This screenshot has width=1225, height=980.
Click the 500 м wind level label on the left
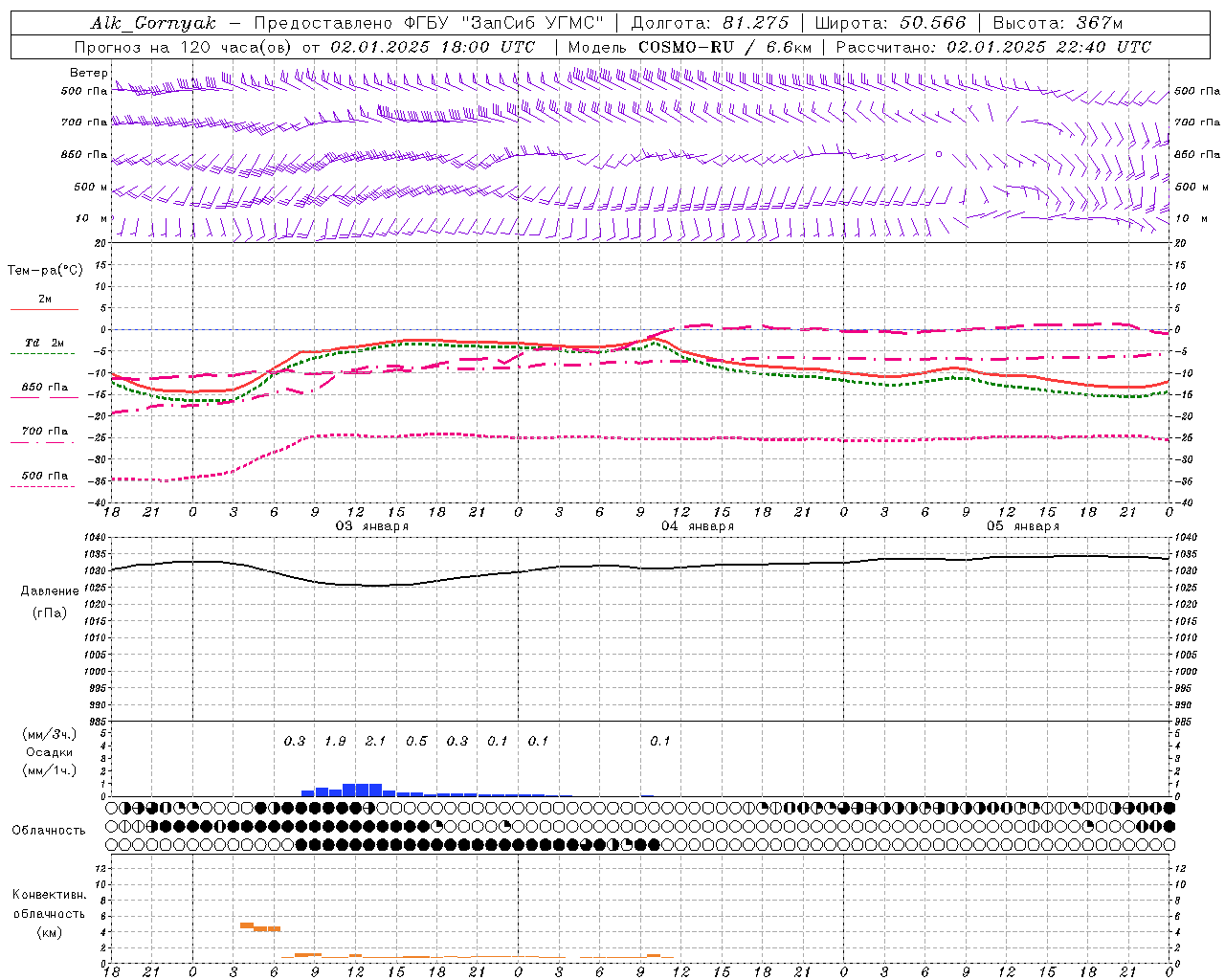click(91, 187)
